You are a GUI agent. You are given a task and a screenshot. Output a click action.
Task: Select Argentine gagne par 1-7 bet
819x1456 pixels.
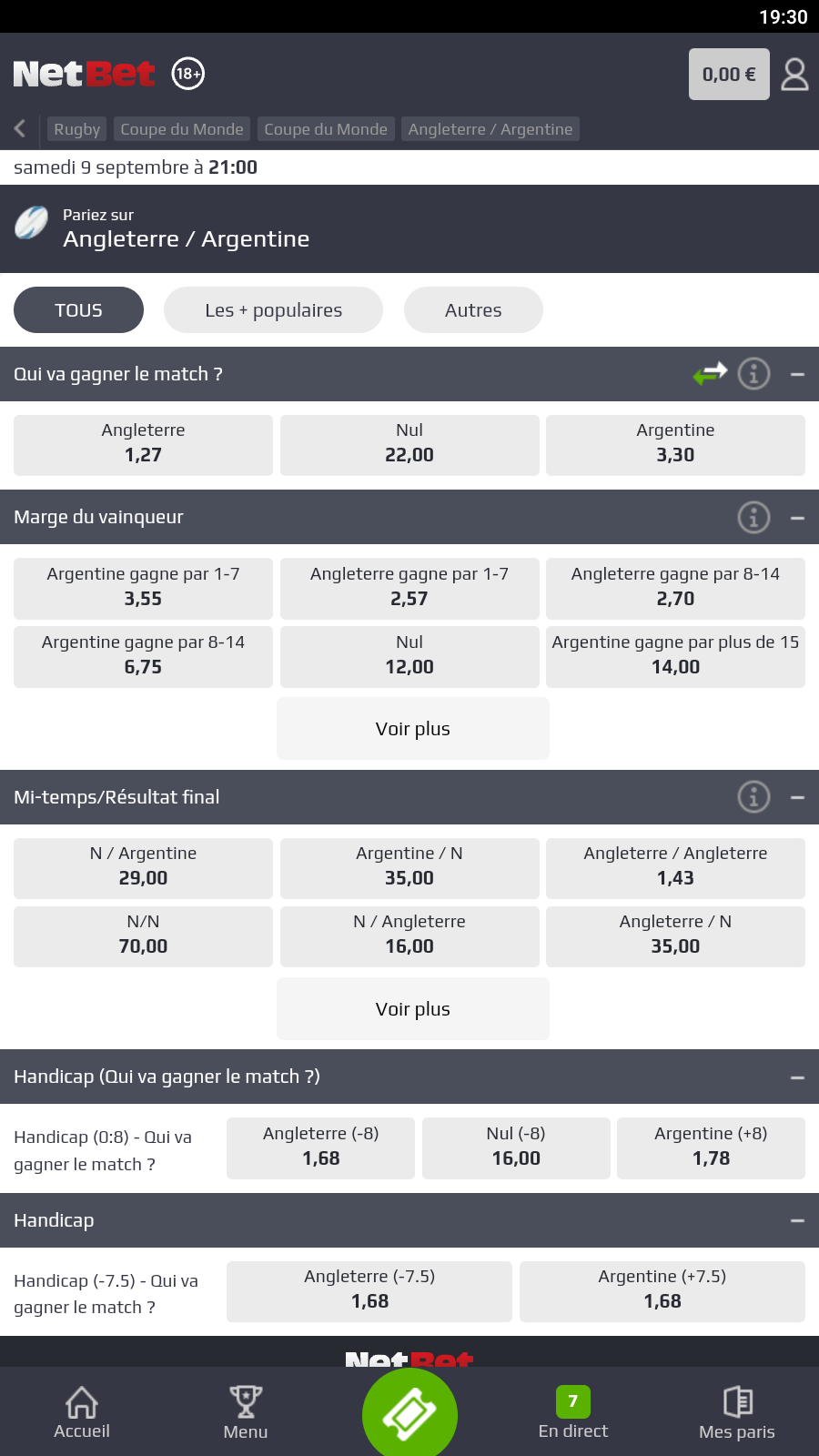[x=143, y=588]
